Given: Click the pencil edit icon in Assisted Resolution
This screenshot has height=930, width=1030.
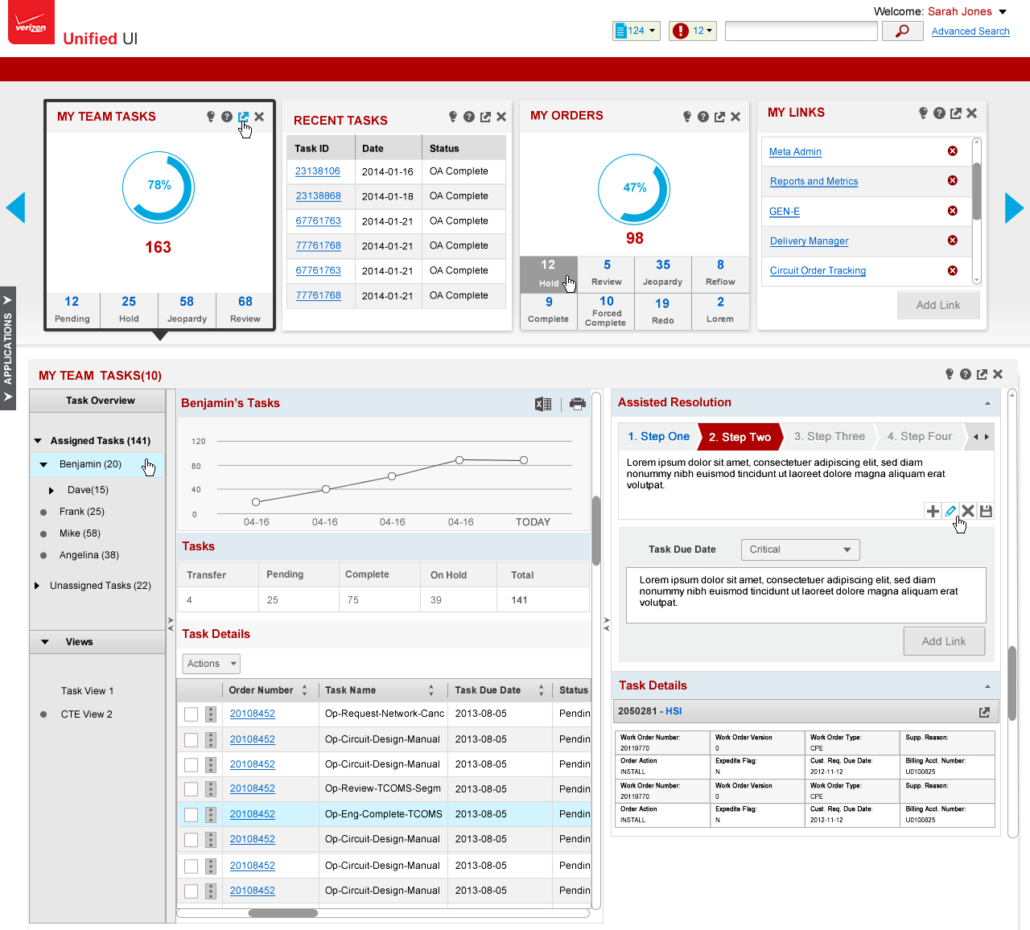Looking at the screenshot, I should tap(951, 511).
